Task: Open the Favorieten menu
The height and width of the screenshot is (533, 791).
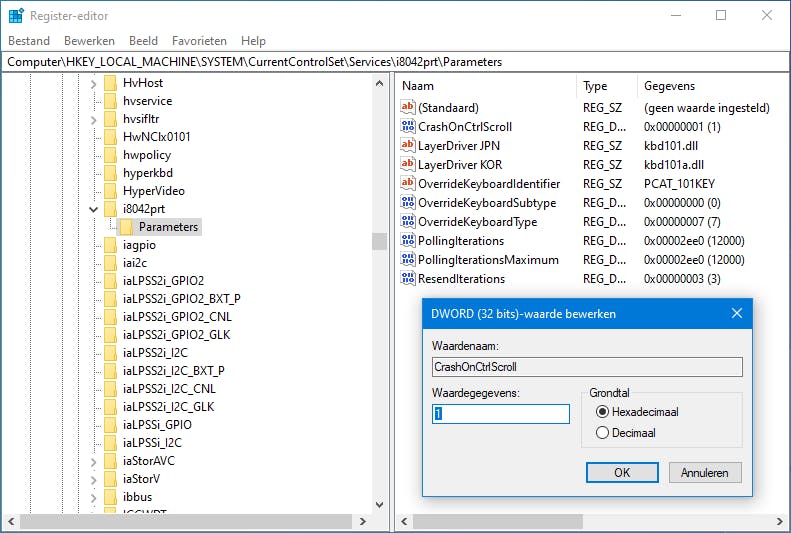Action: click(x=199, y=41)
